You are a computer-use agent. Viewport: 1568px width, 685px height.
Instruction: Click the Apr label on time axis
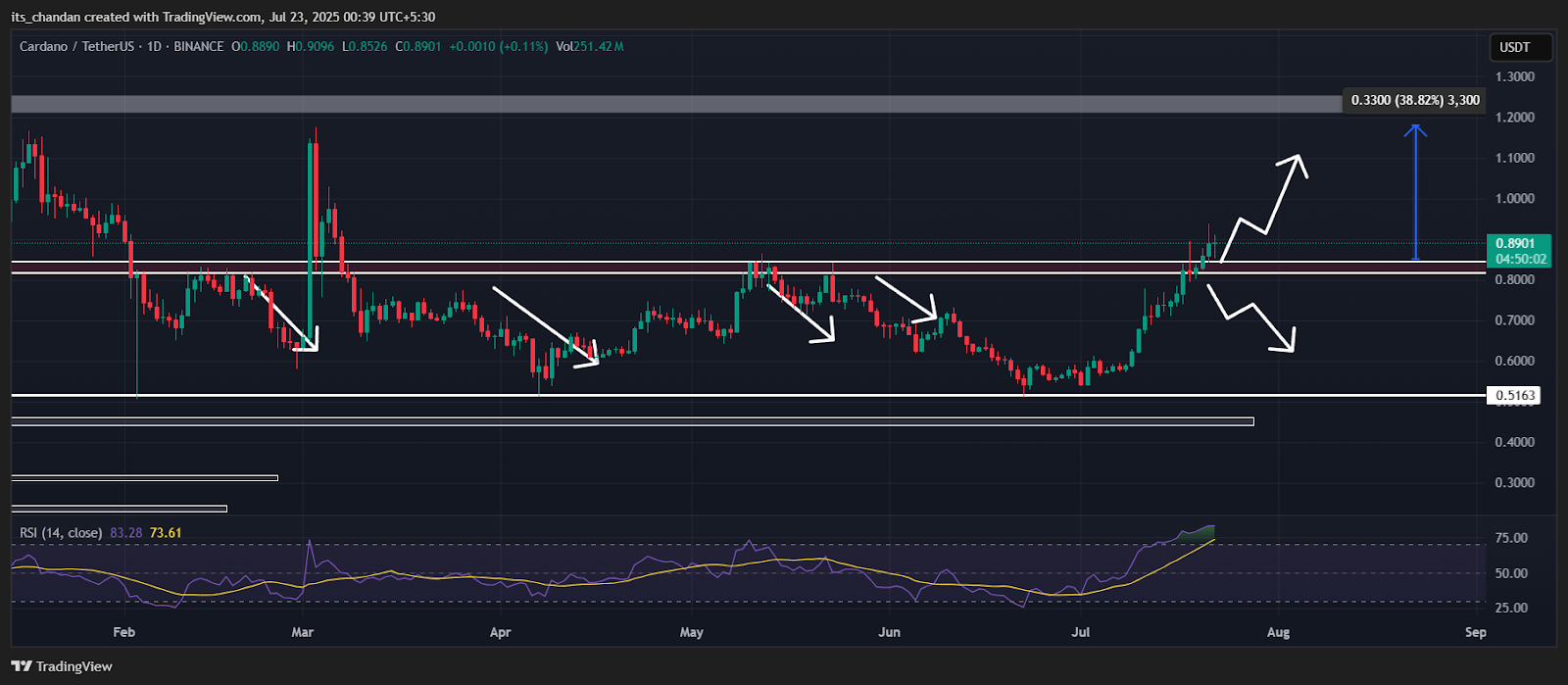tap(501, 632)
